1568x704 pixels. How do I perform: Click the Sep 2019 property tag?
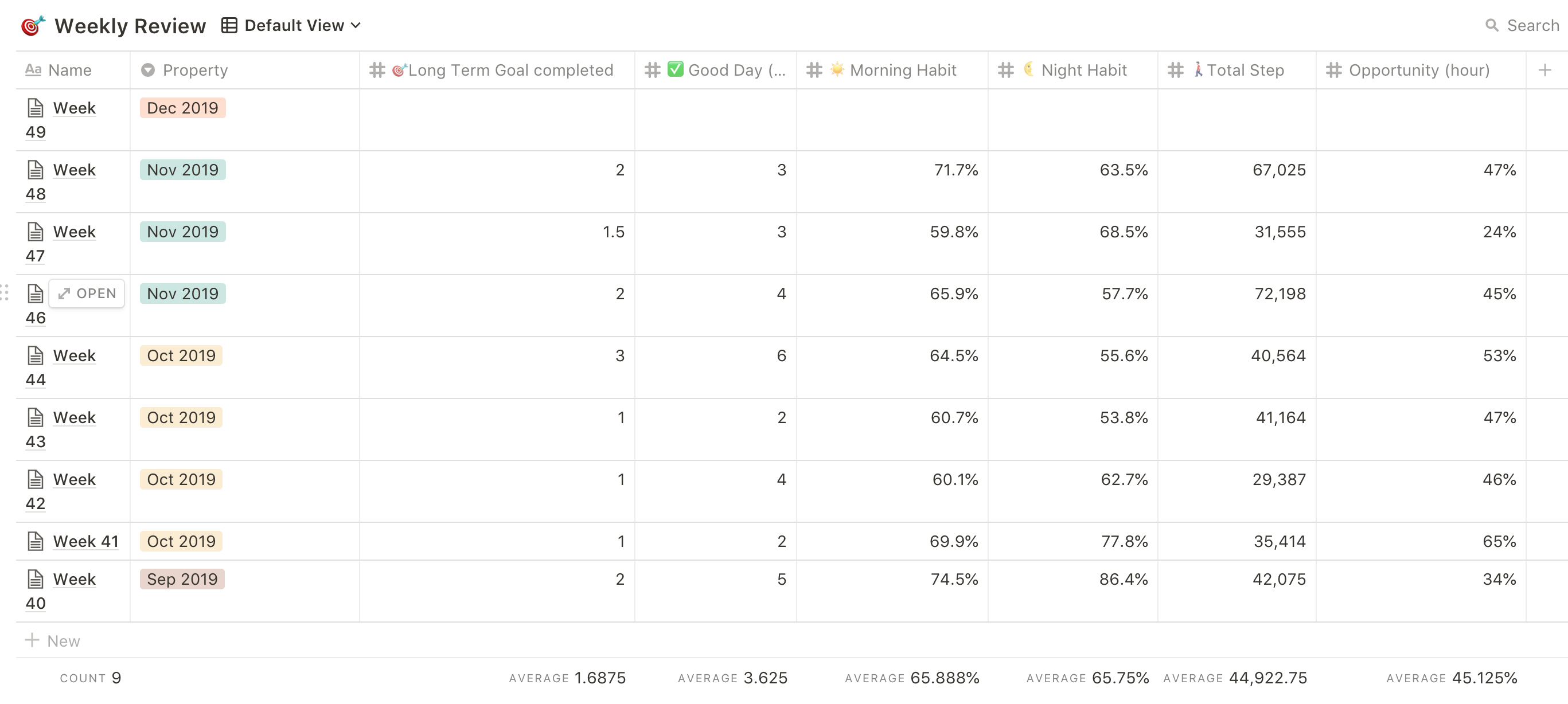coord(182,579)
